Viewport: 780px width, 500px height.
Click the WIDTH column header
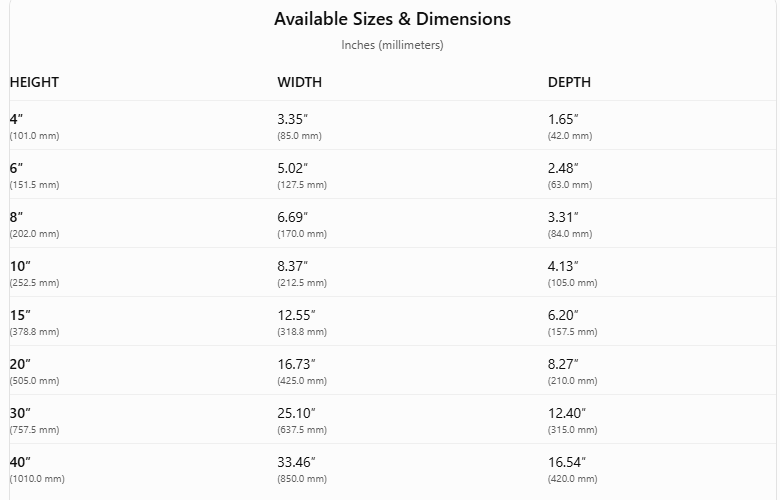(x=299, y=82)
